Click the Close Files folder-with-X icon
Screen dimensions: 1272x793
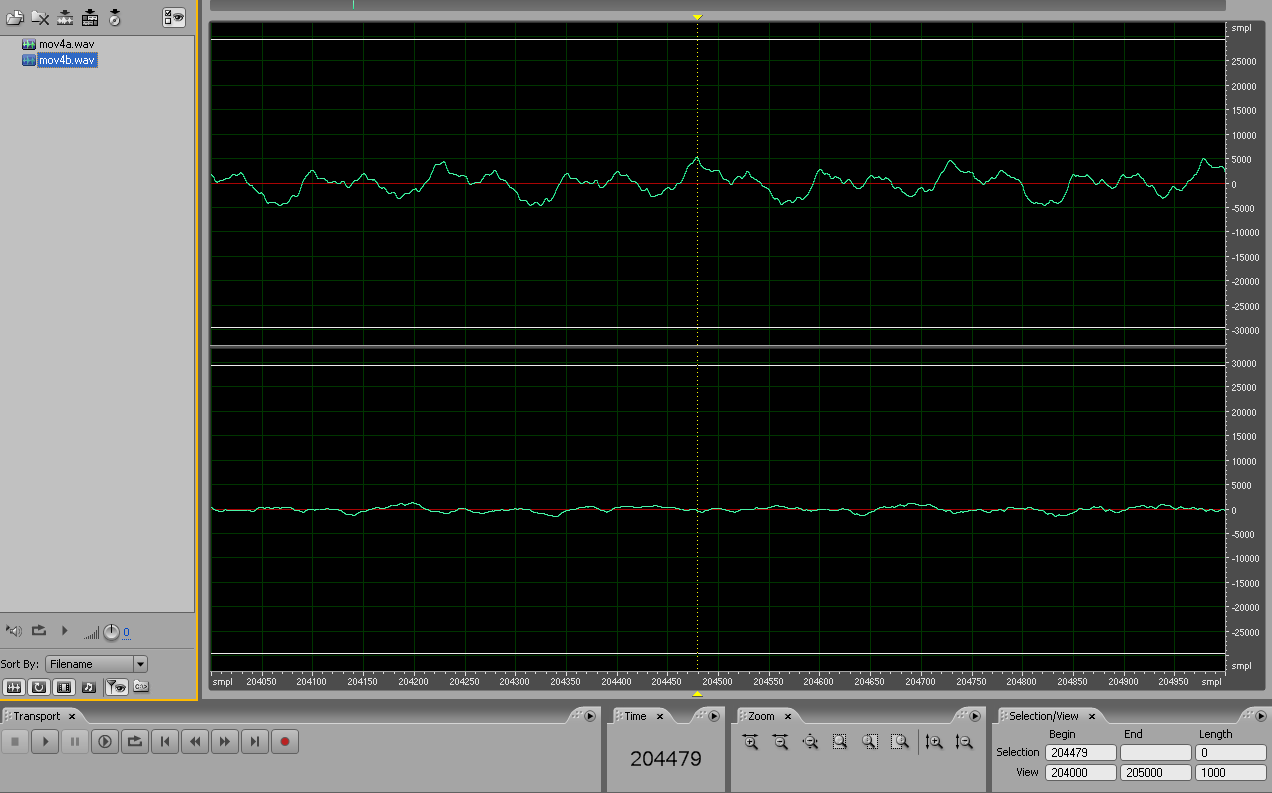[40, 17]
